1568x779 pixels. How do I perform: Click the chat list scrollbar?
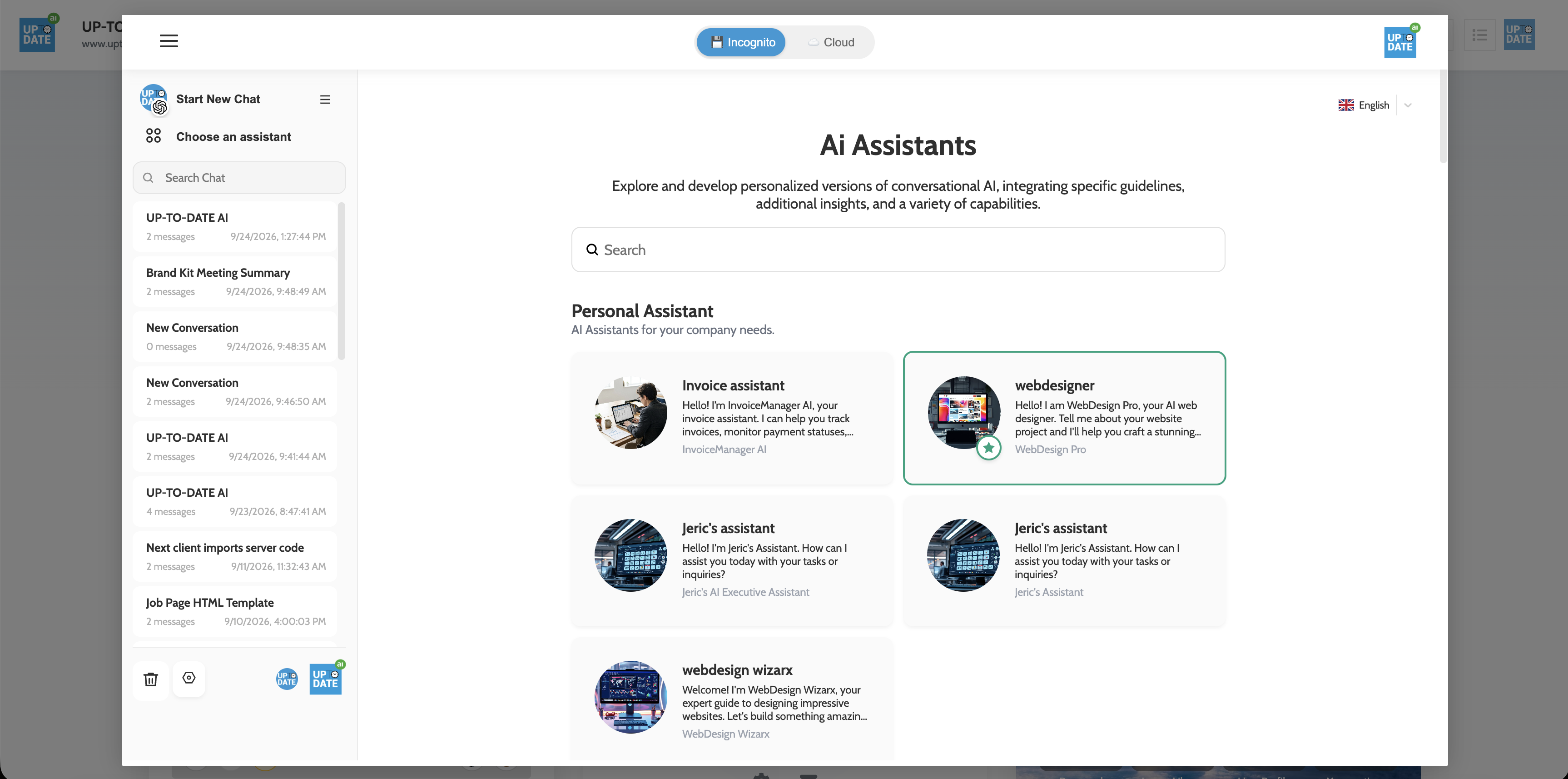click(342, 281)
